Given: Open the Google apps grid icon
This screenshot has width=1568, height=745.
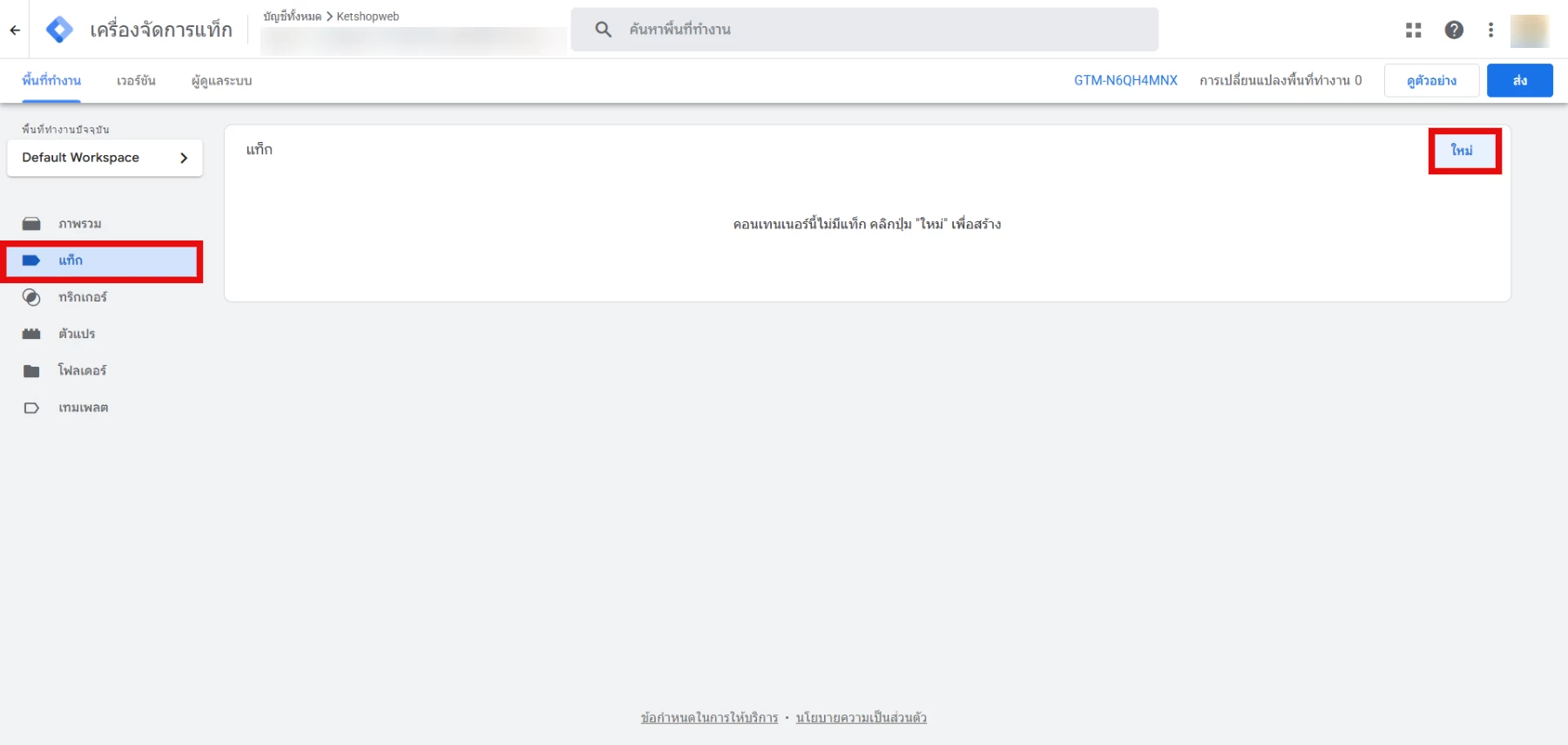Looking at the screenshot, I should [1413, 30].
